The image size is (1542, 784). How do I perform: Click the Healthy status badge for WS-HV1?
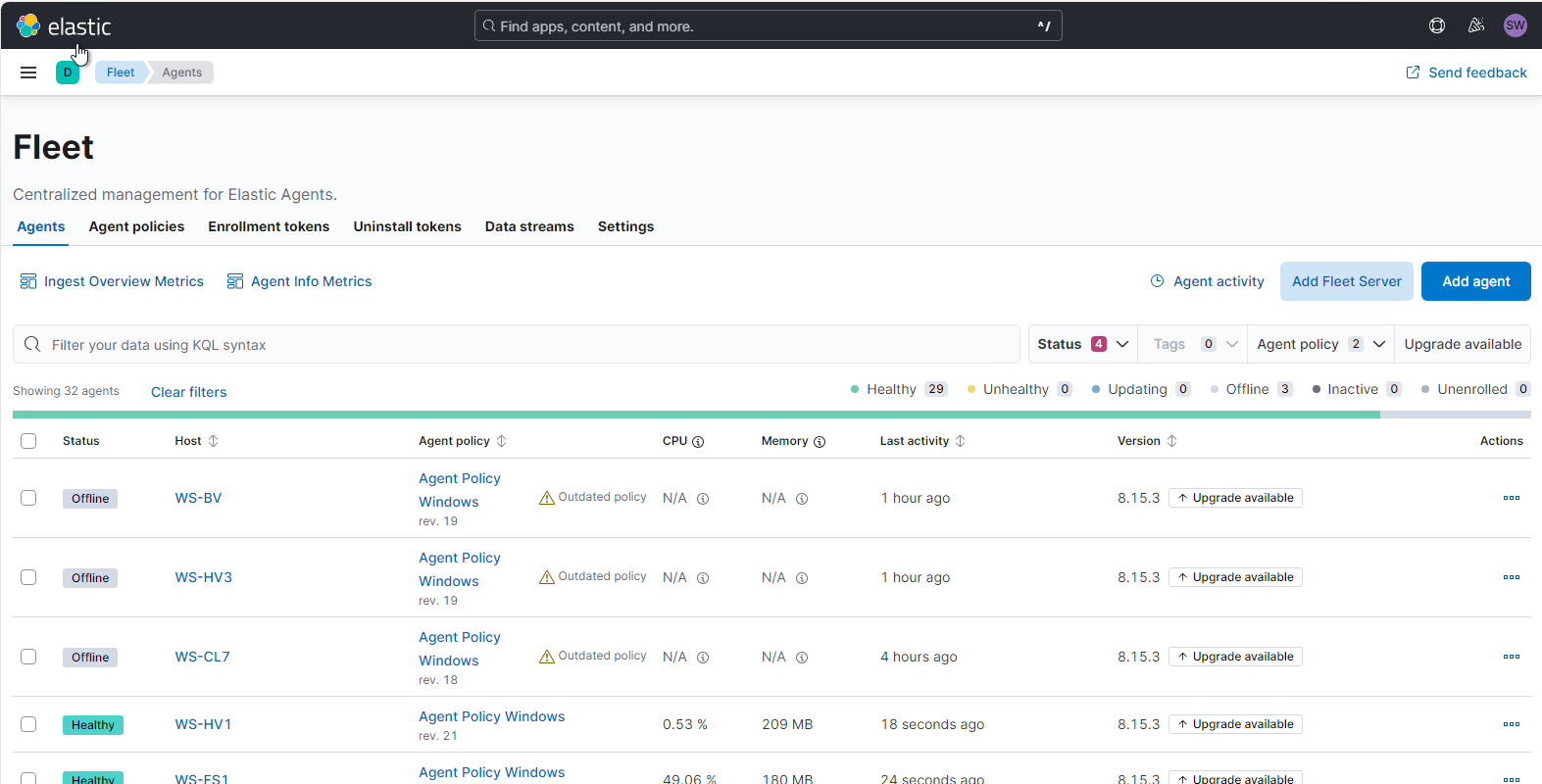93,725
